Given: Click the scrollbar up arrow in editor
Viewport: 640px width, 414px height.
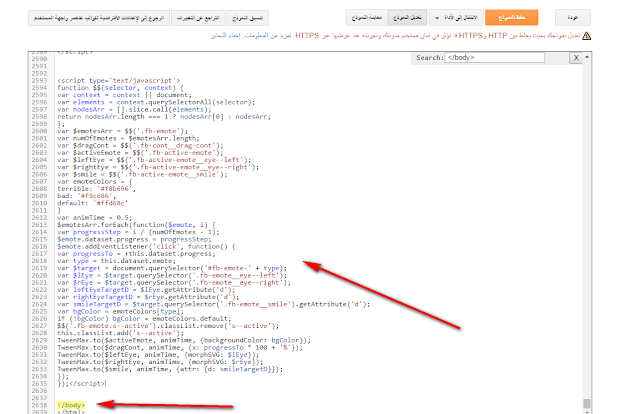Looking at the screenshot, I should tap(585, 57).
